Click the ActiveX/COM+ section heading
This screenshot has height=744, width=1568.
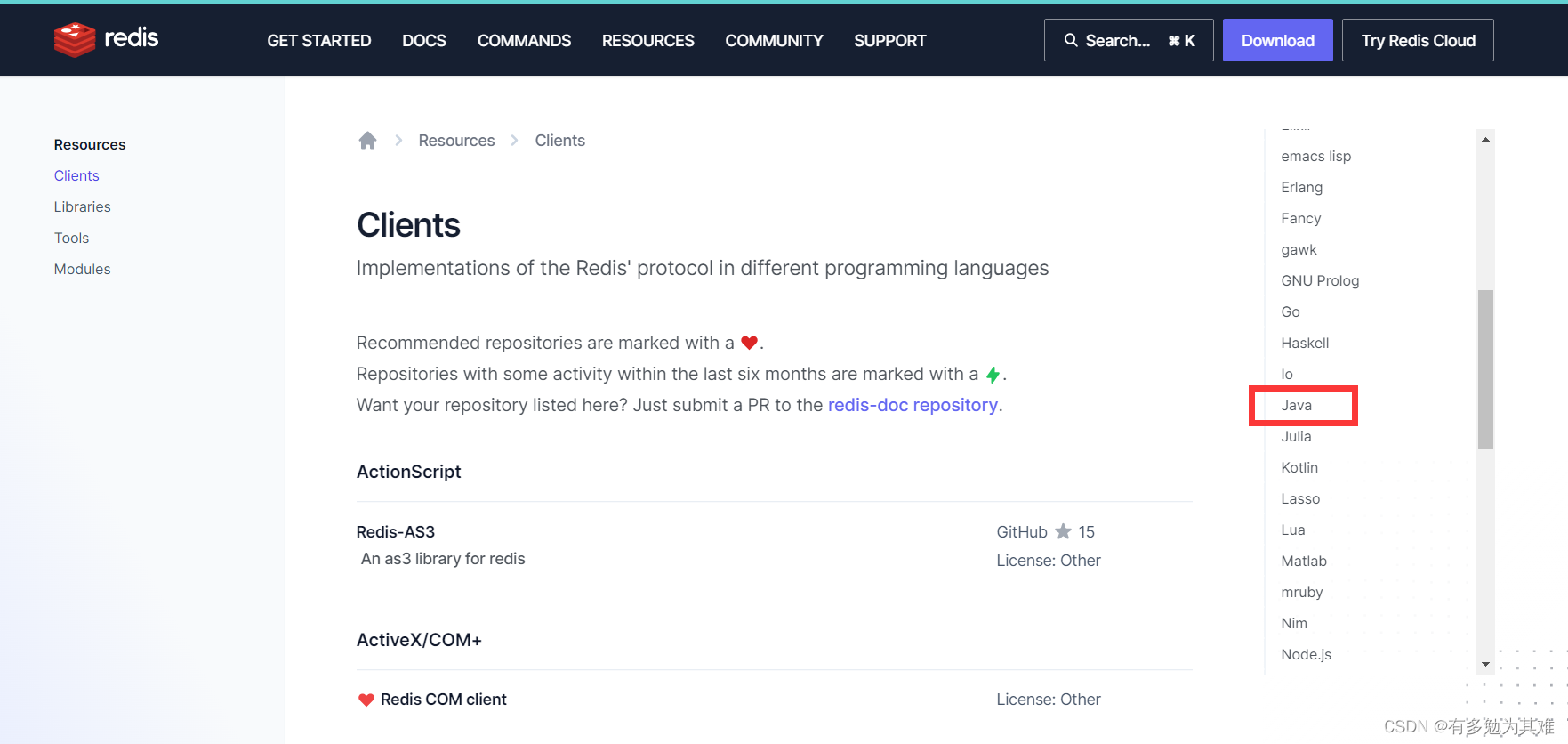(x=419, y=640)
